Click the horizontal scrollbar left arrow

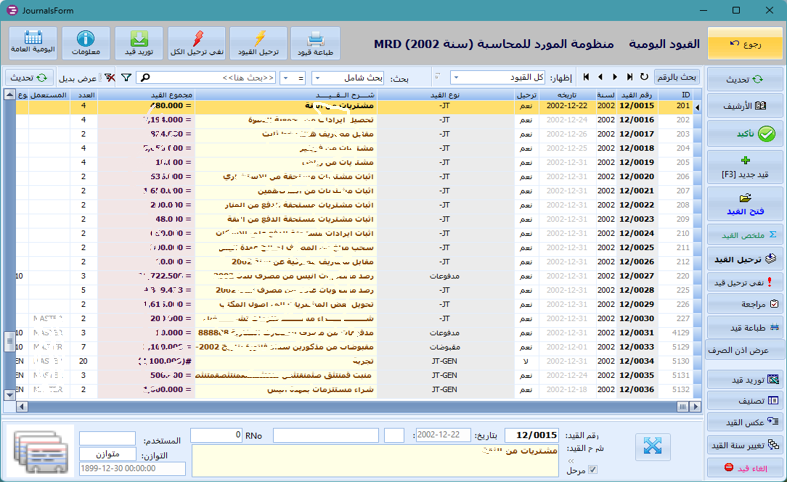click(x=22, y=407)
